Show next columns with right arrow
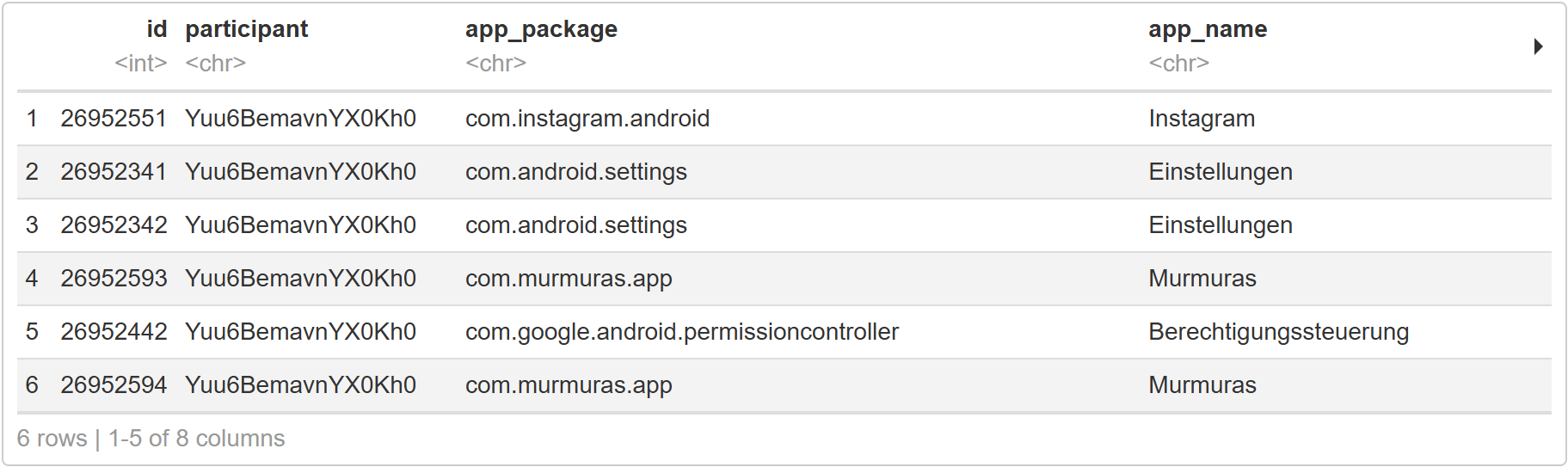The width and height of the screenshot is (1568, 467). tap(1538, 46)
